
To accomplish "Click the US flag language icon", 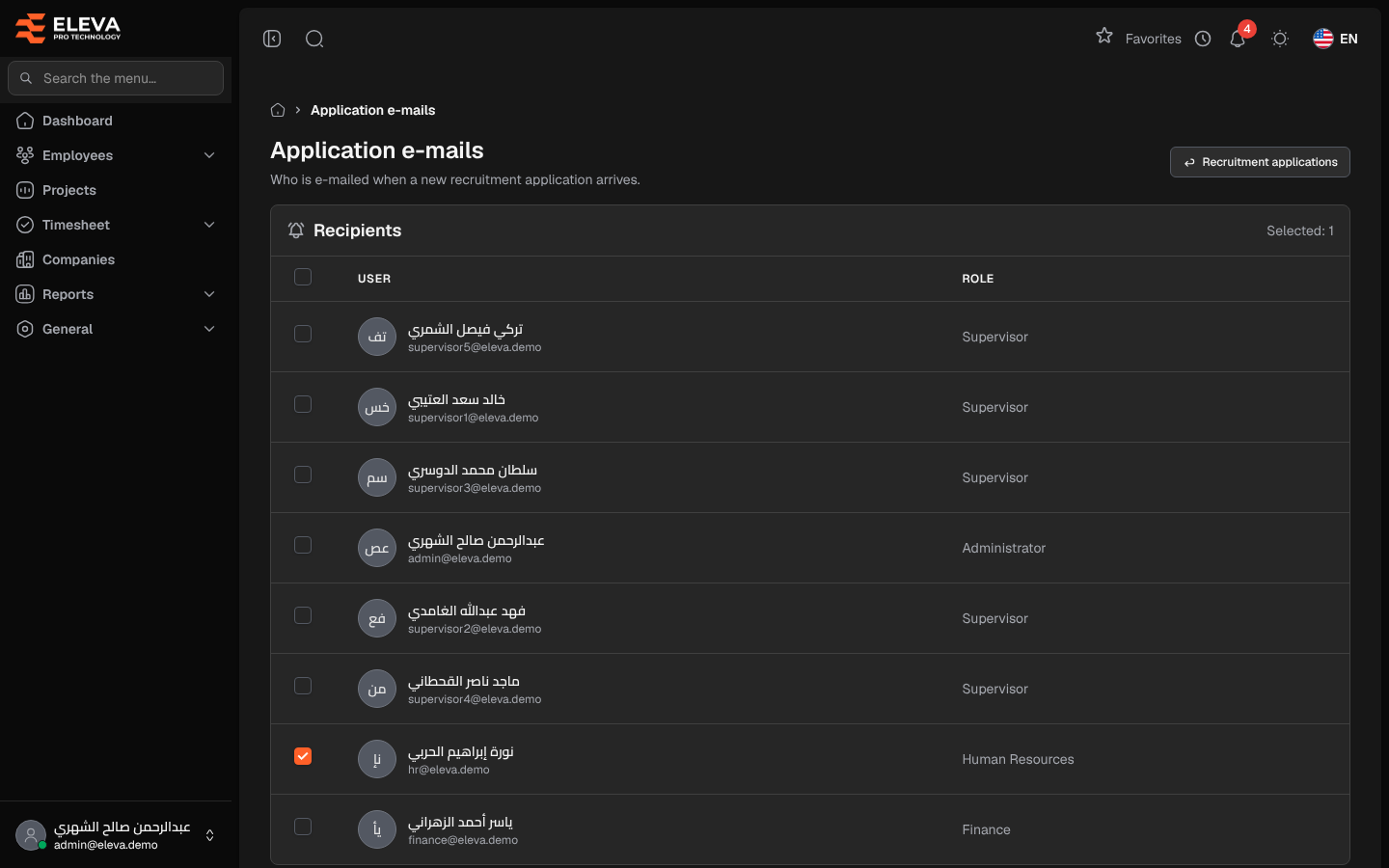I will [1323, 39].
